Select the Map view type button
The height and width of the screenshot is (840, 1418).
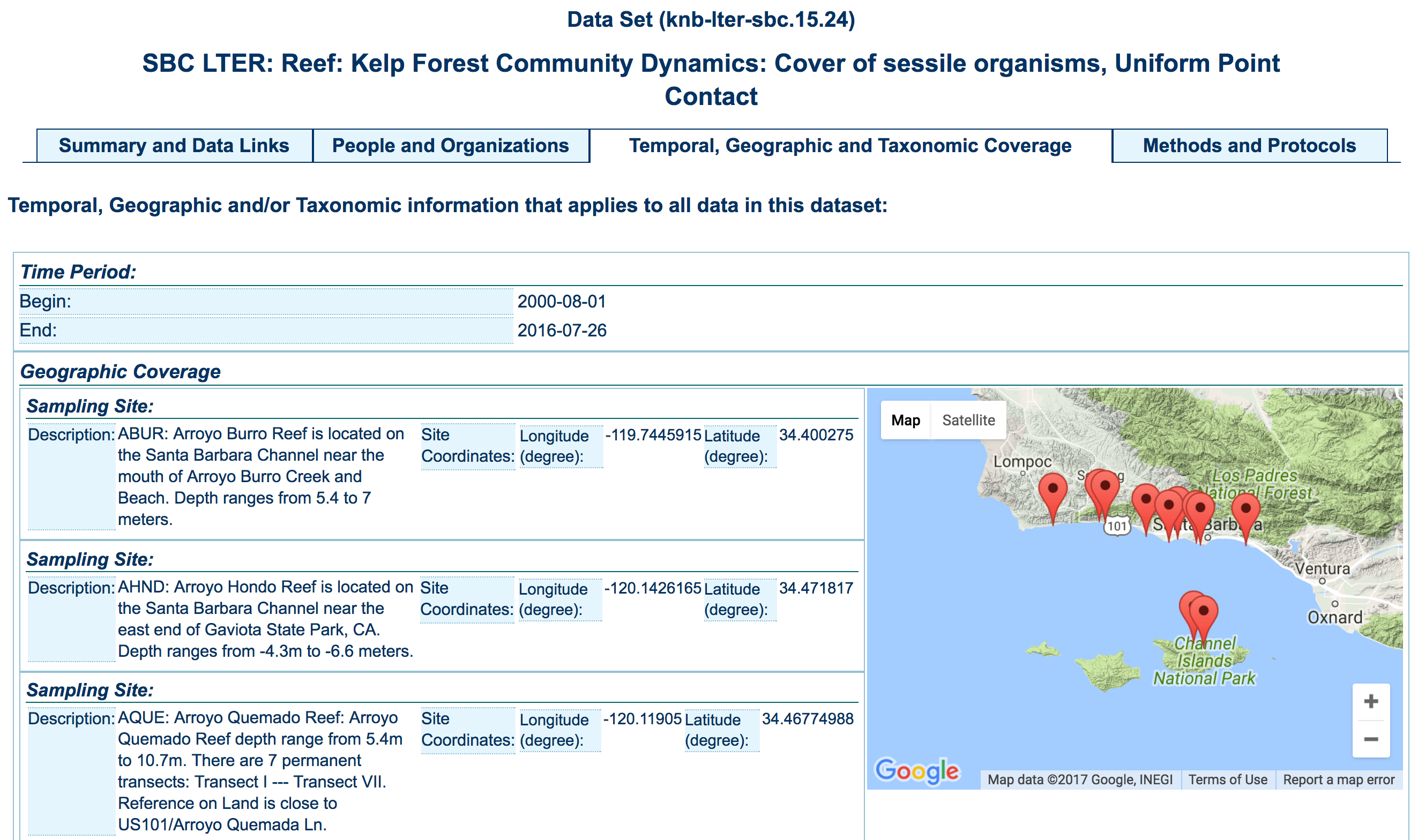pyautogui.click(x=905, y=420)
